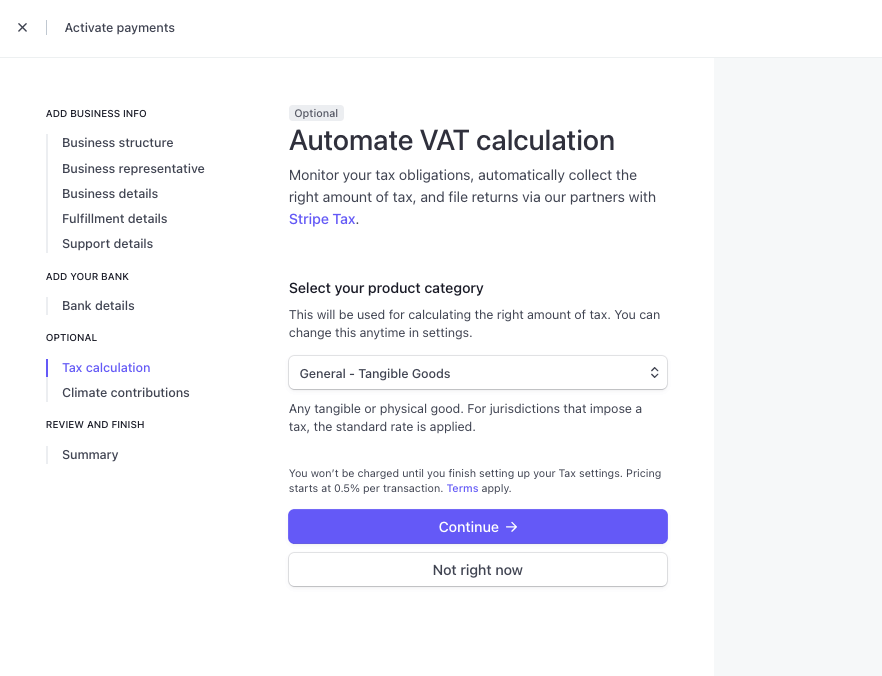Navigate to Business representative step
Screen dimensions: 882x676
pyautogui.click(x=133, y=169)
